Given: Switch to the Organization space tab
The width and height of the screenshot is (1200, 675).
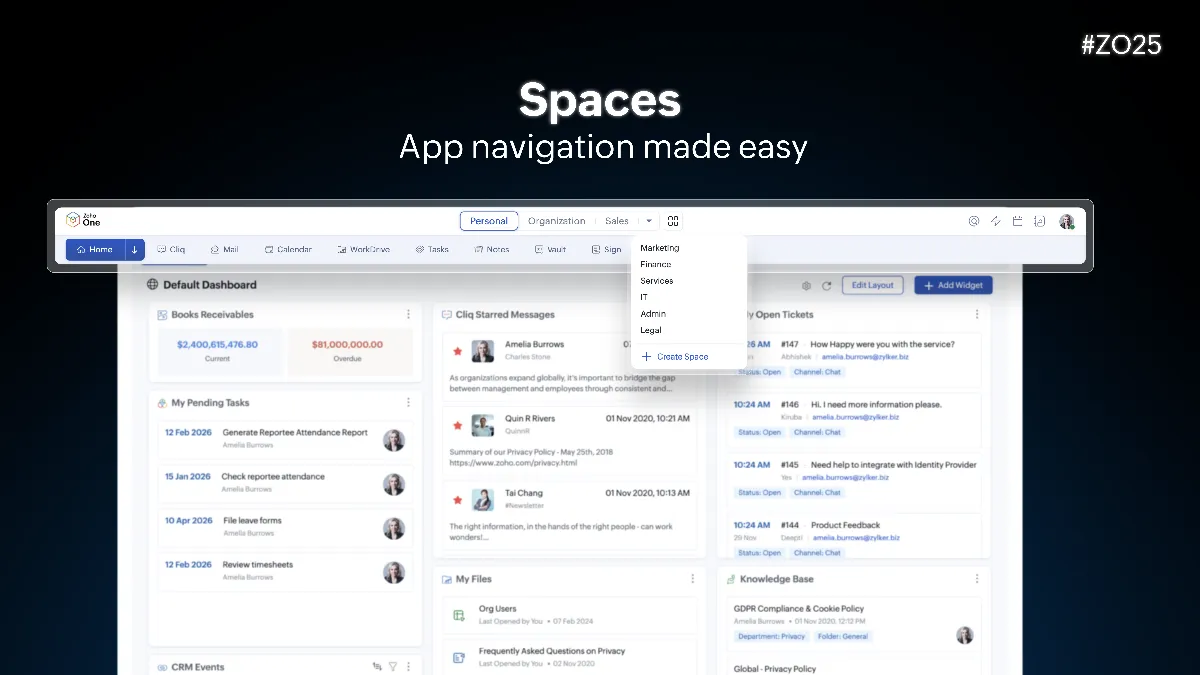Looking at the screenshot, I should click(557, 221).
